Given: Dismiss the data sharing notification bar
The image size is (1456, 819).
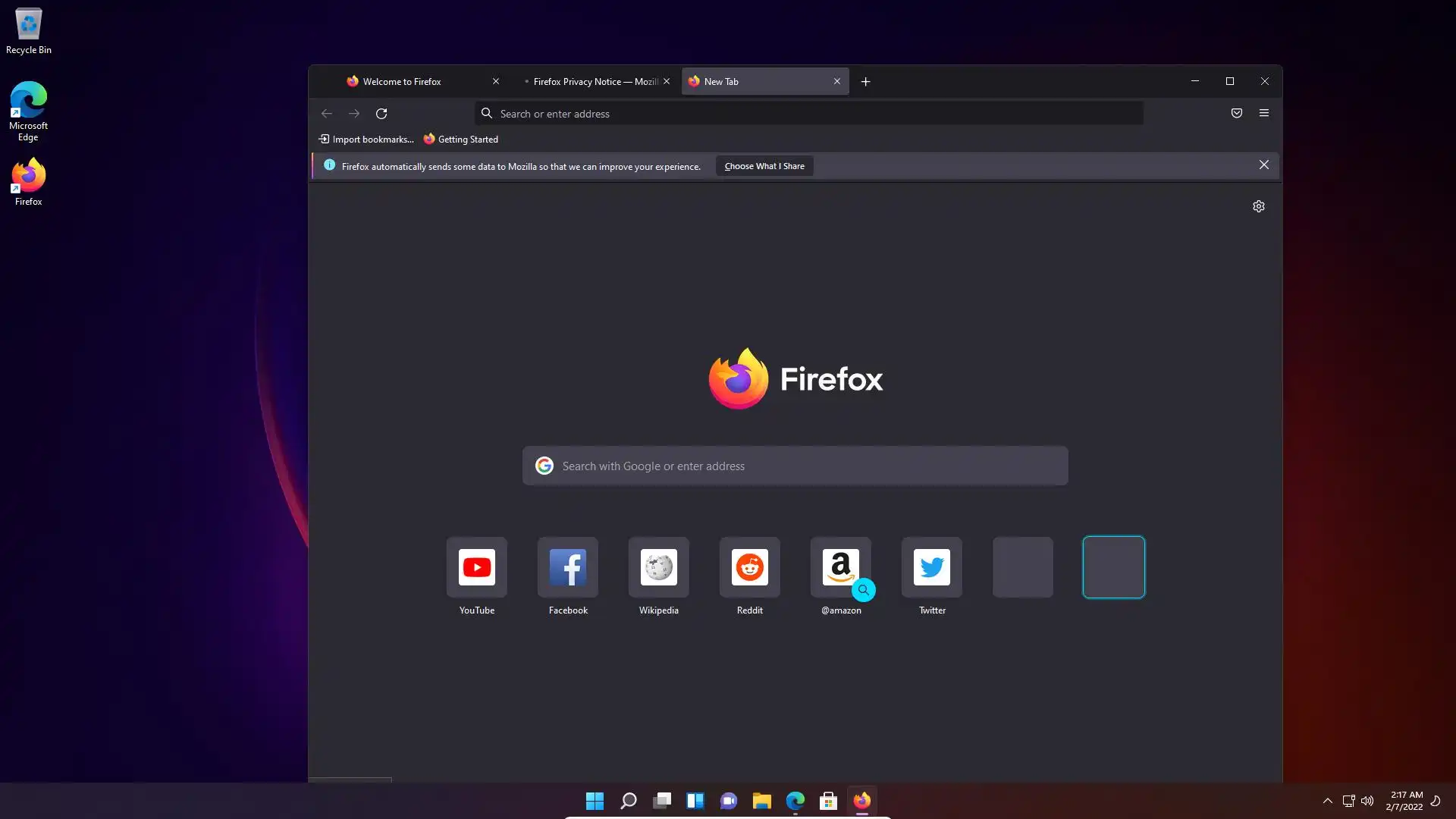Looking at the screenshot, I should [1263, 165].
